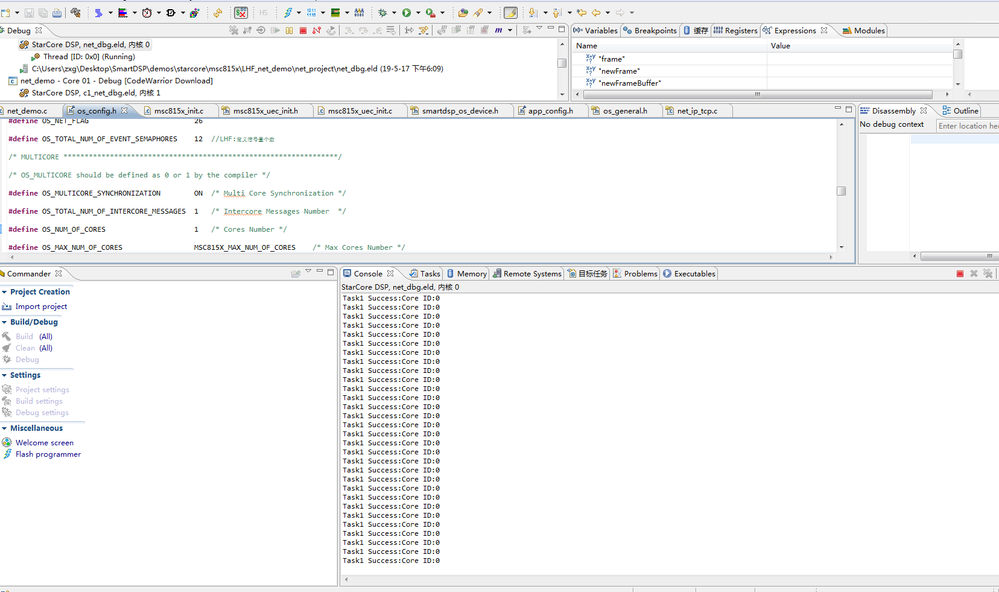
Task: Collapse the Project Creation section
Action: tap(4, 292)
